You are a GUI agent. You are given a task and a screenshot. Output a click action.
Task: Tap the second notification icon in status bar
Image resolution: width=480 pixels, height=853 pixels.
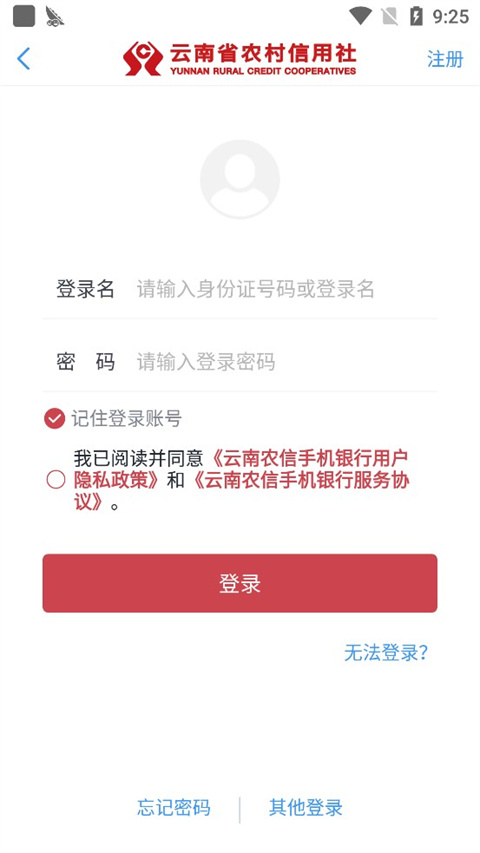point(54,16)
